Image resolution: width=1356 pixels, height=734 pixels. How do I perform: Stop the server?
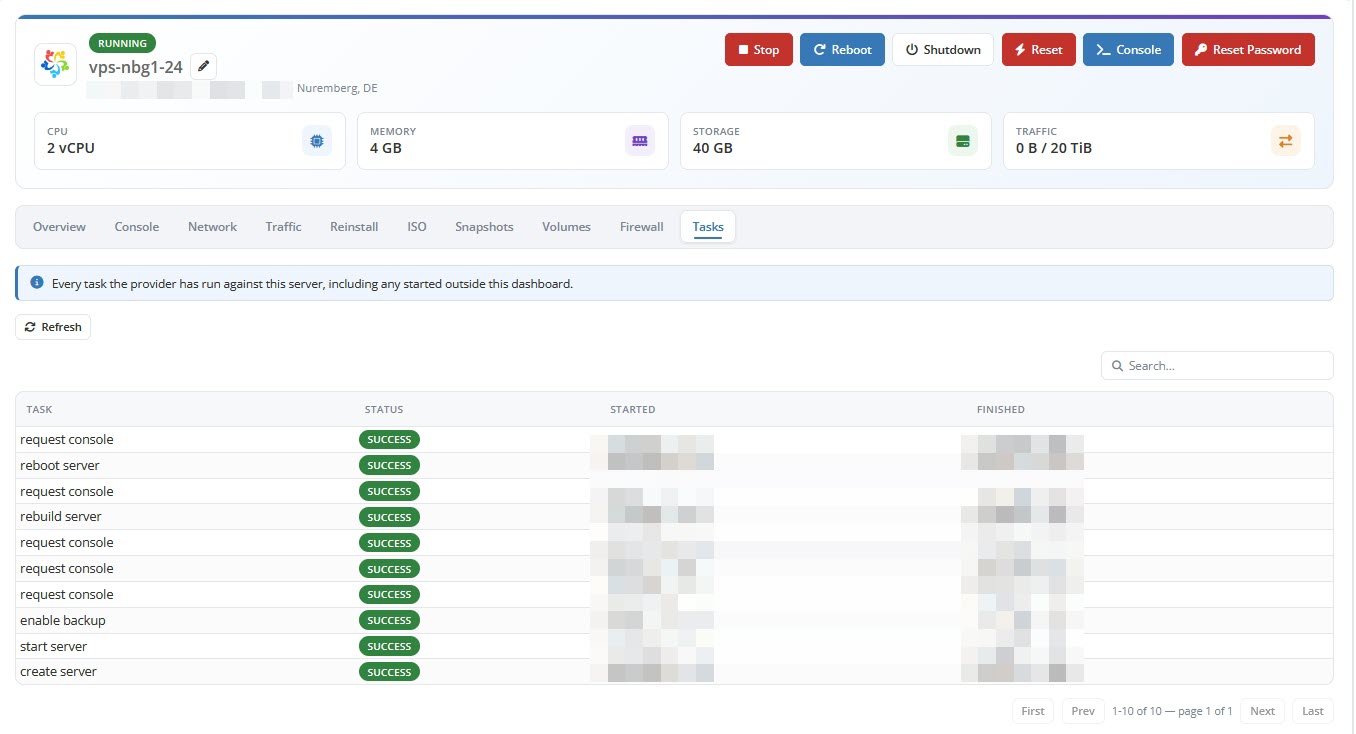759,50
